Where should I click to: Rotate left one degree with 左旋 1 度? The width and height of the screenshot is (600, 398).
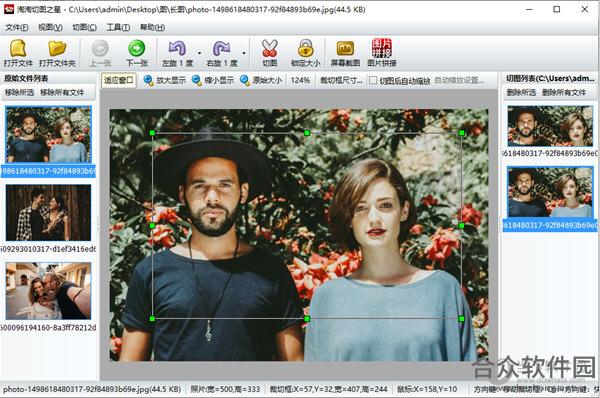point(177,53)
